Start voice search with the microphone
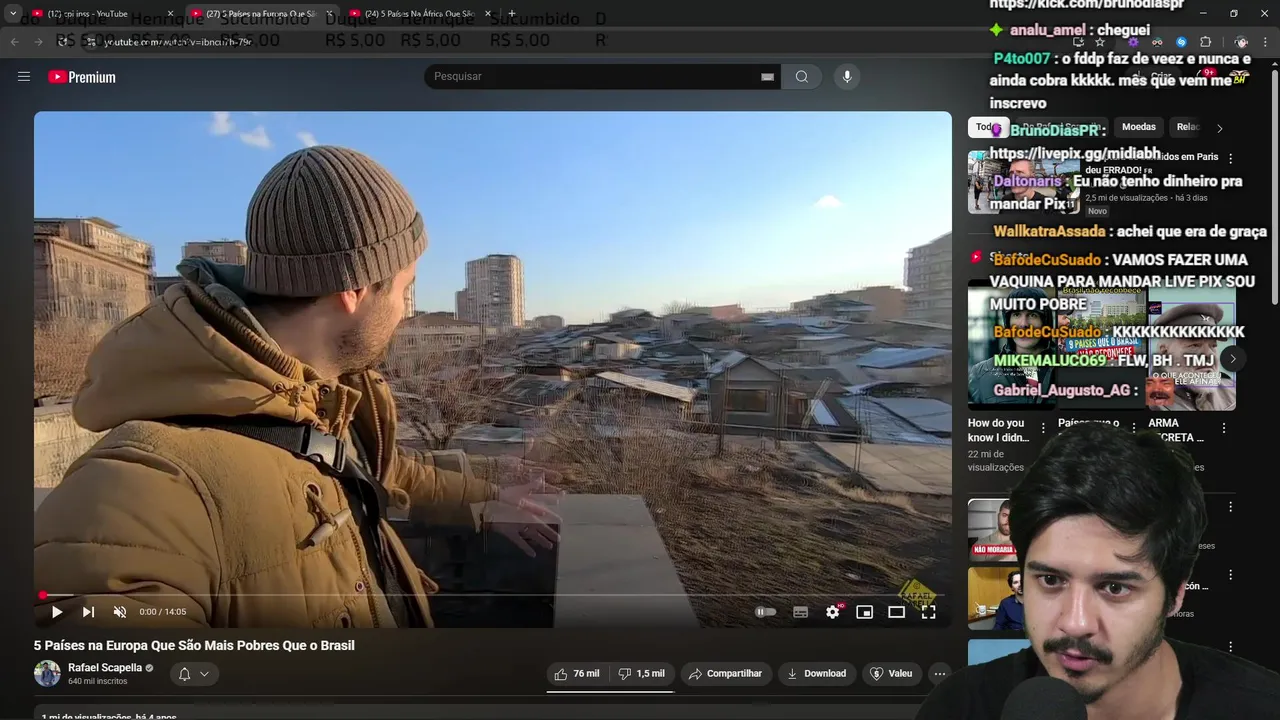 [847, 77]
